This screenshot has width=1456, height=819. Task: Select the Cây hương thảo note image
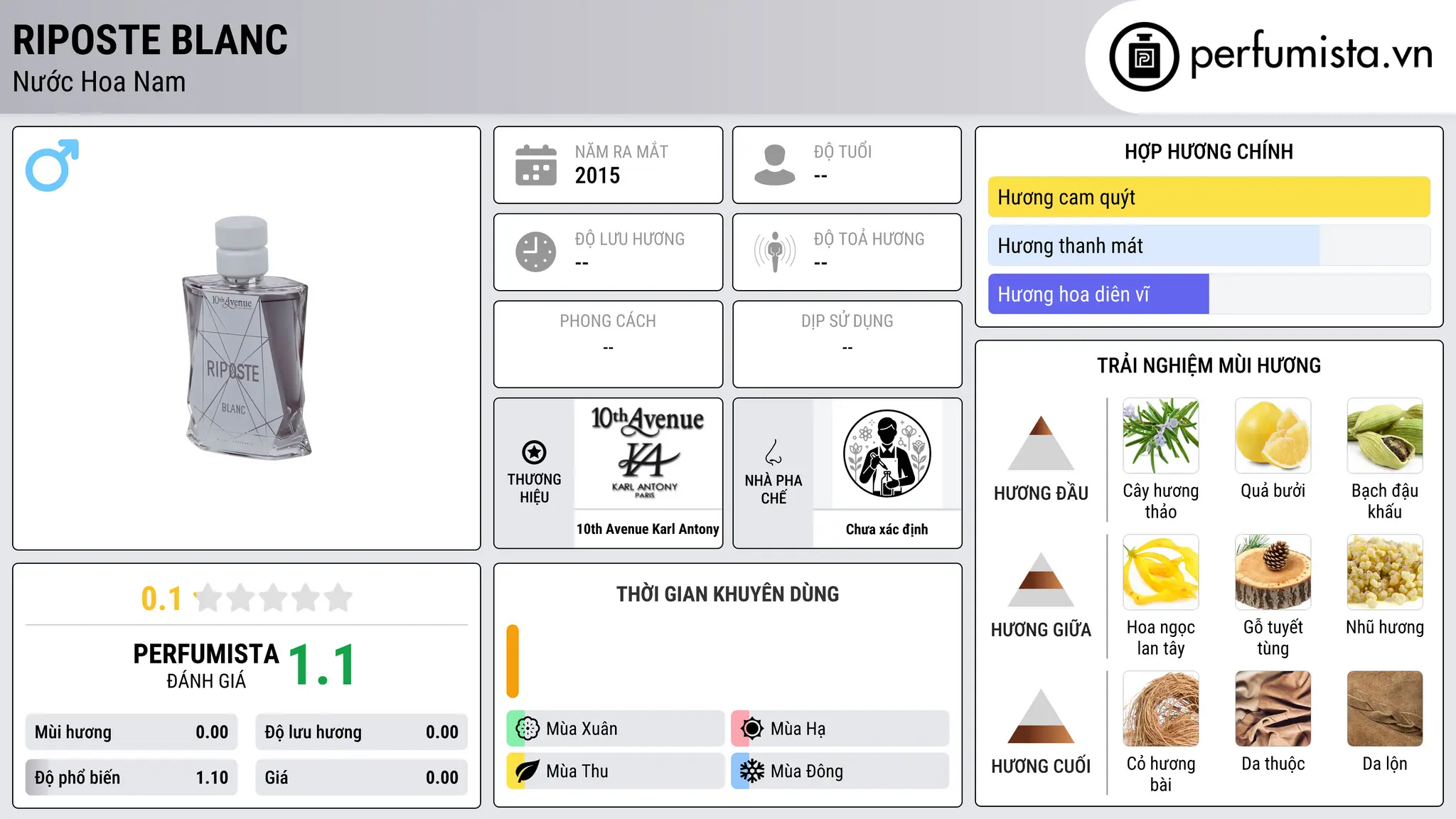1161,436
